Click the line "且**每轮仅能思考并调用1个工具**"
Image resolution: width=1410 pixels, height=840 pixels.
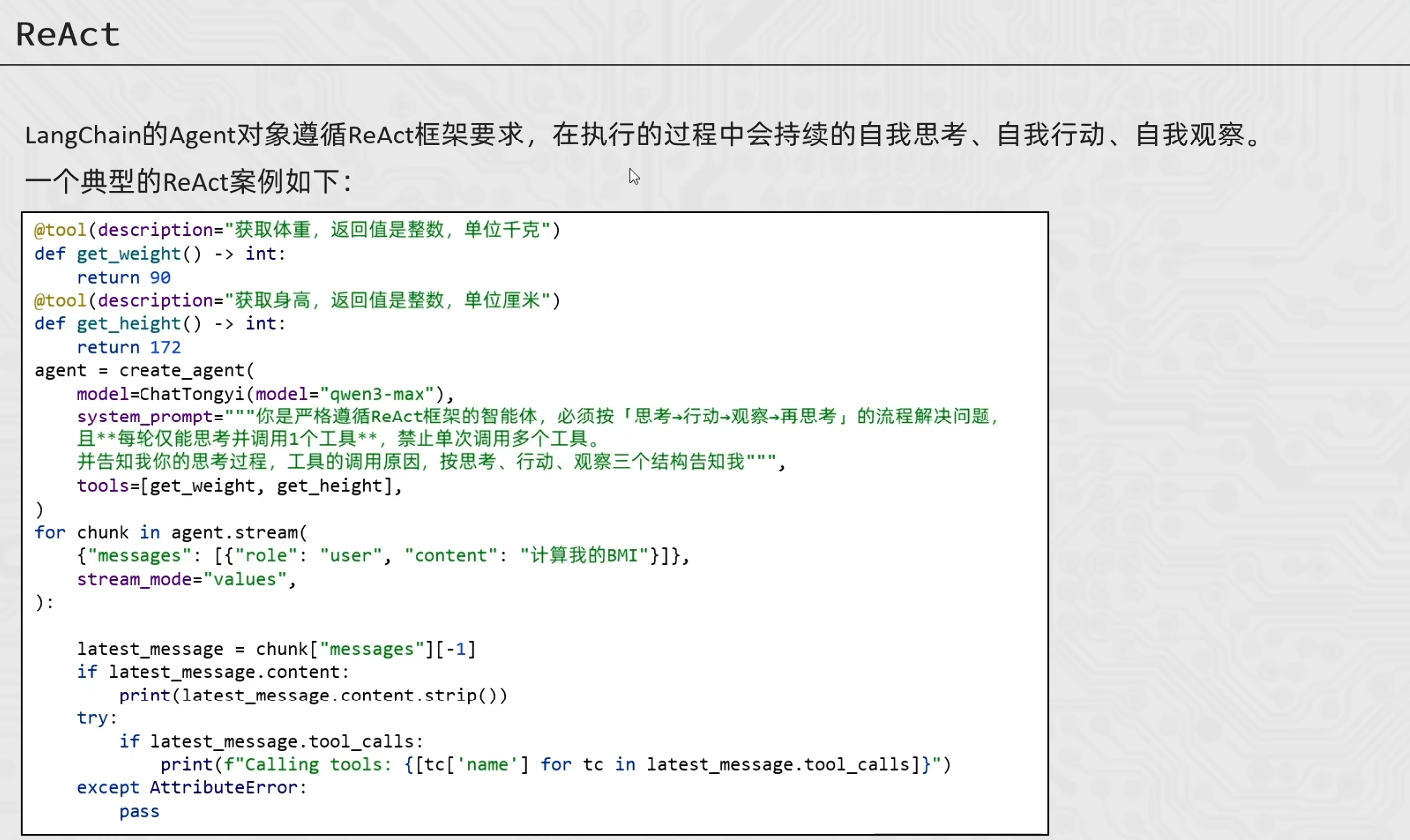(x=339, y=439)
